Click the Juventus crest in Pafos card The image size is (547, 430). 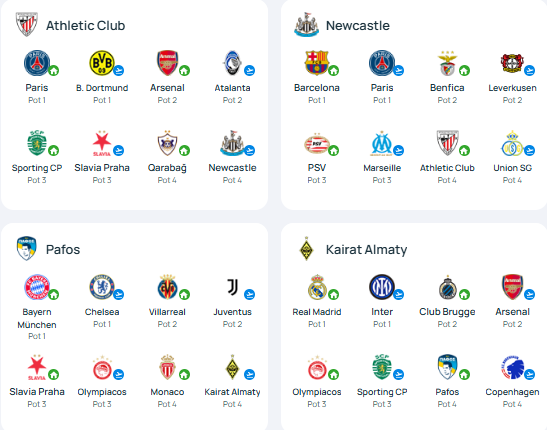coord(232,287)
